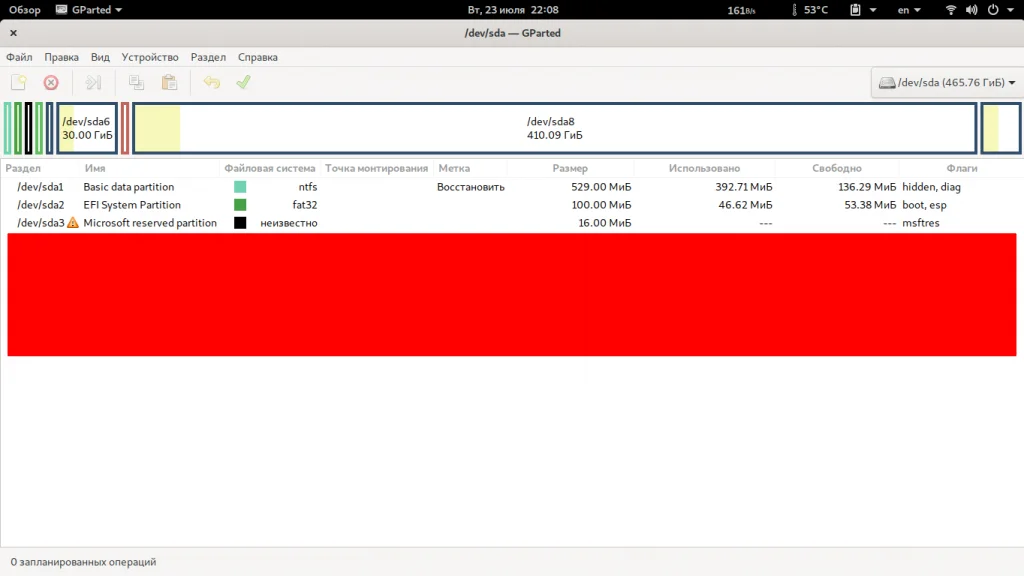Click the 529.00 МиБ size cell
This screenshot has width=1024, height=576.
[x=601, y=187]
